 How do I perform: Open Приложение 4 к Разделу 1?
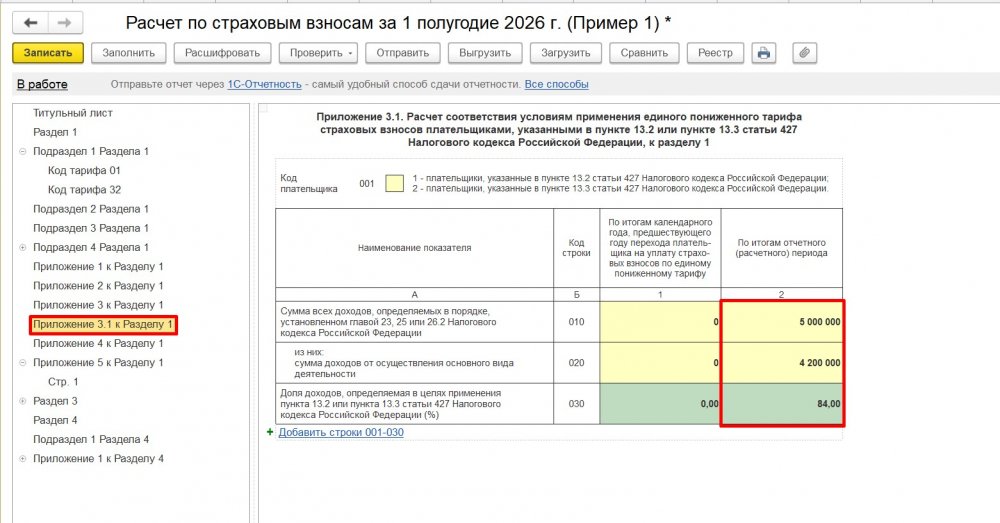pos(98,343)
